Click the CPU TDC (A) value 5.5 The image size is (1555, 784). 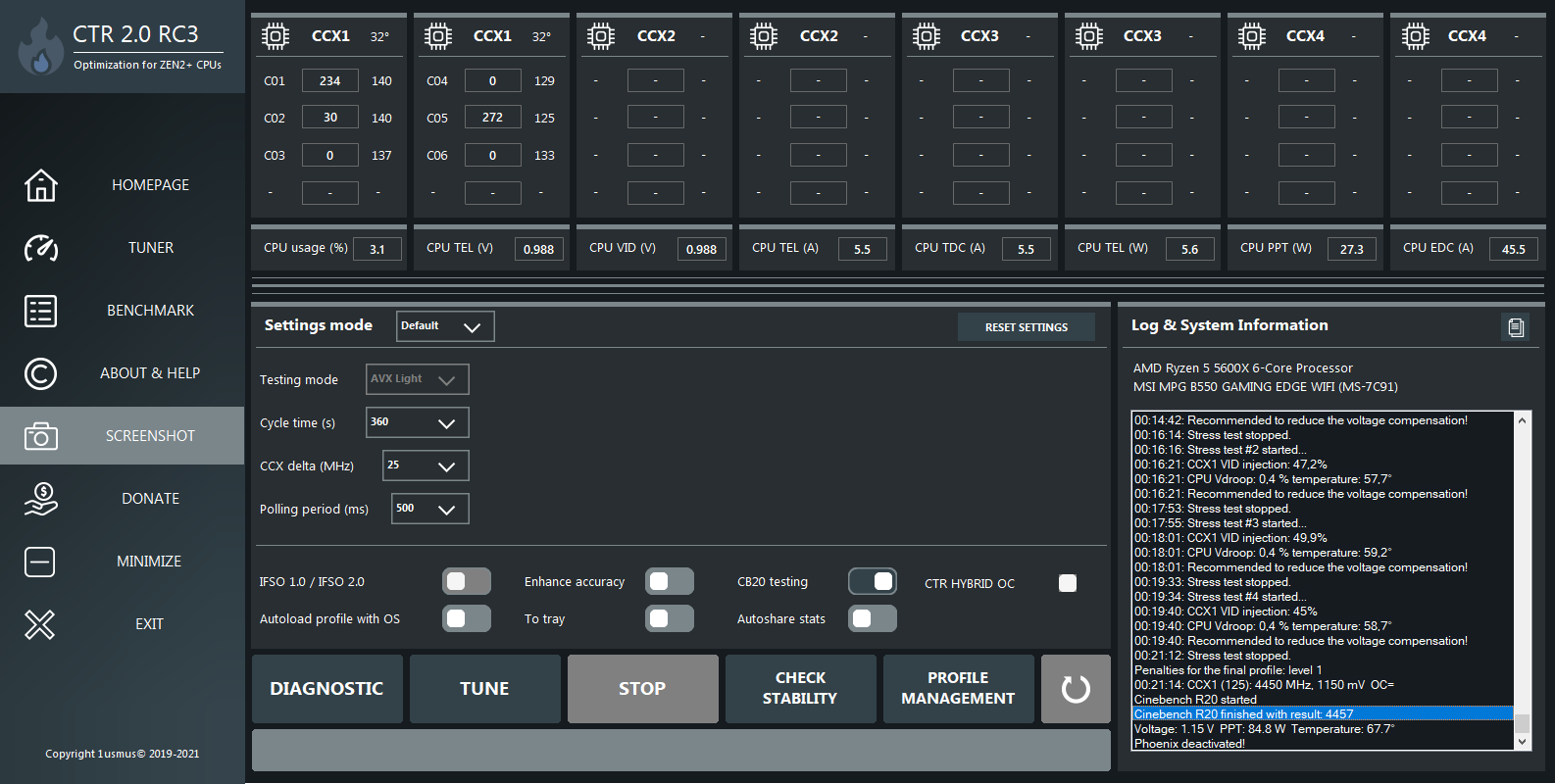tap(1027, 249)
